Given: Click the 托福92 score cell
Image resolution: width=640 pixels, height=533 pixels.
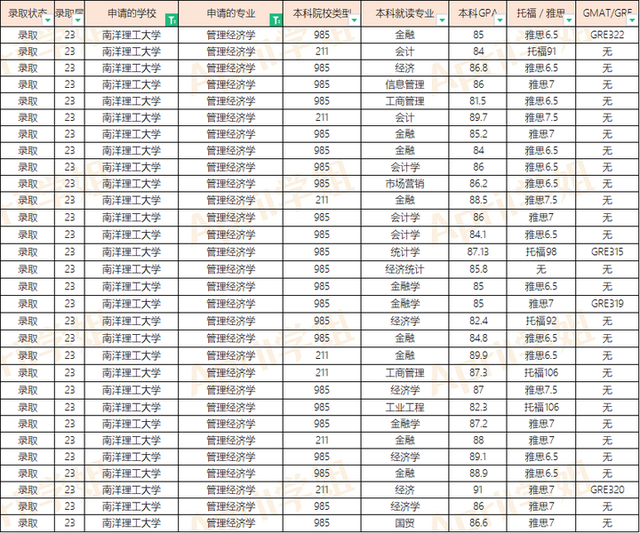Looking at the screenshot, I should 541,321.
